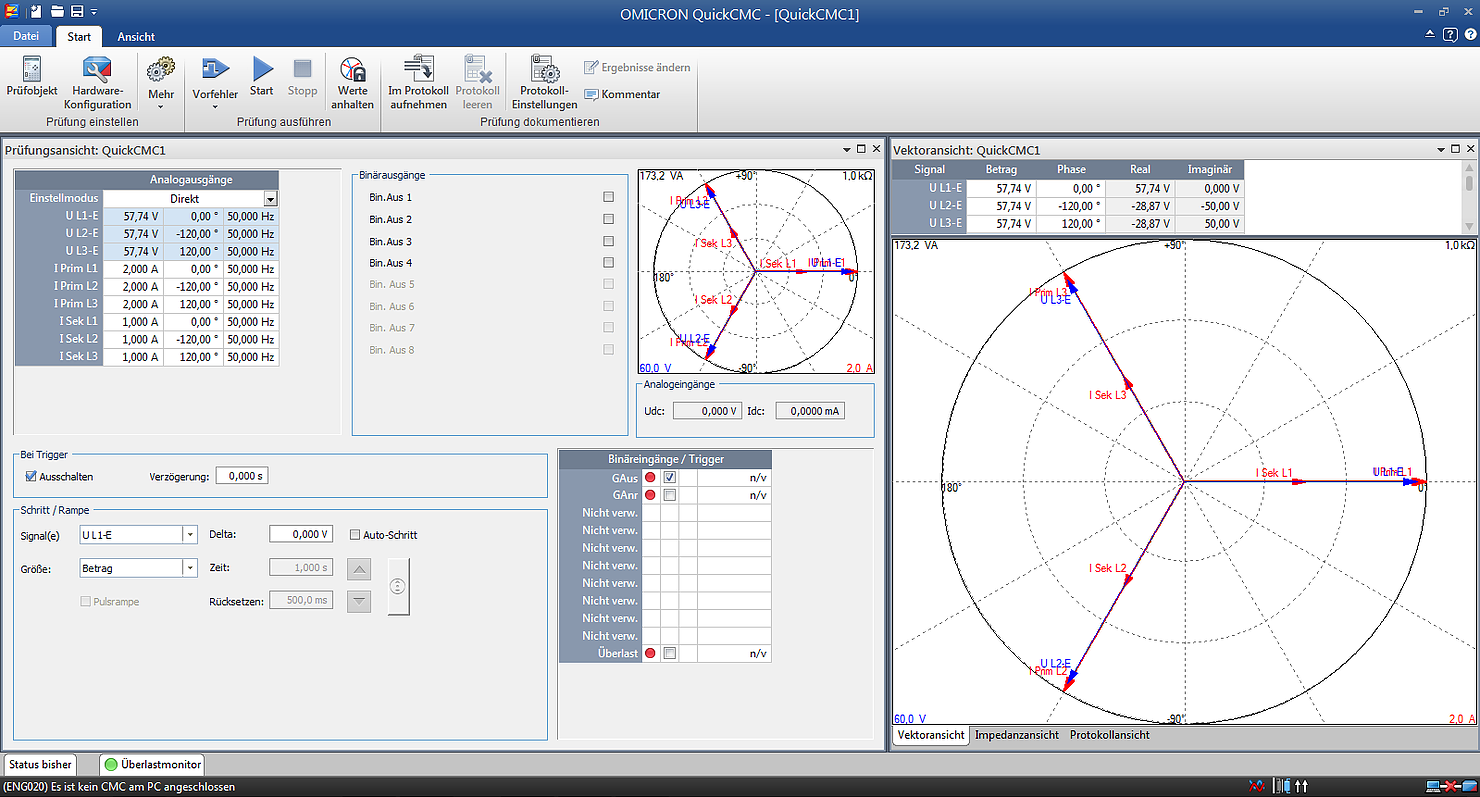Select the I Prim L2 phase cell -120,00 °

point(192,286)
